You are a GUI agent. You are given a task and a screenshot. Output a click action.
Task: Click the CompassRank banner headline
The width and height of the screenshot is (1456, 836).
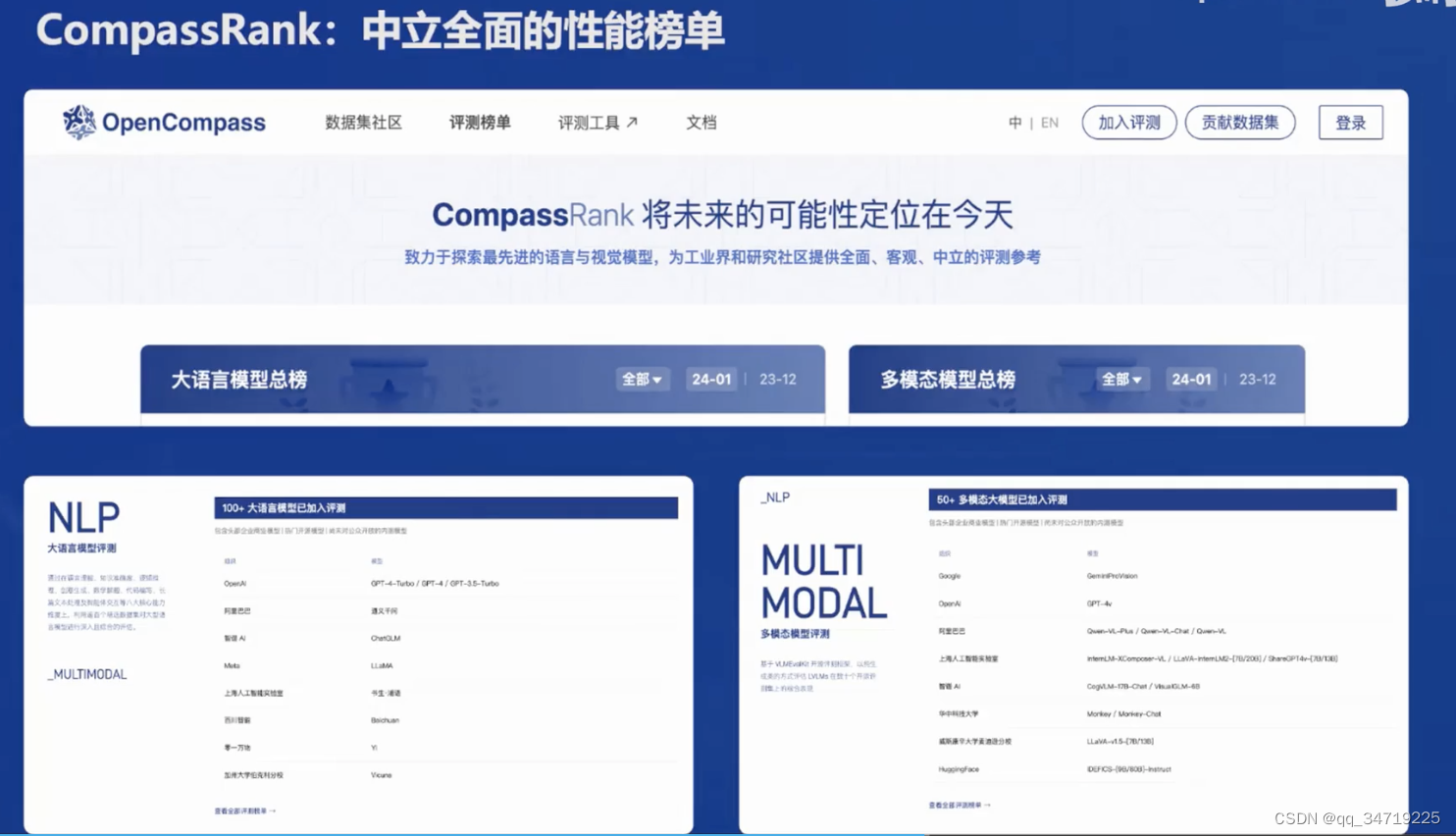722,215
